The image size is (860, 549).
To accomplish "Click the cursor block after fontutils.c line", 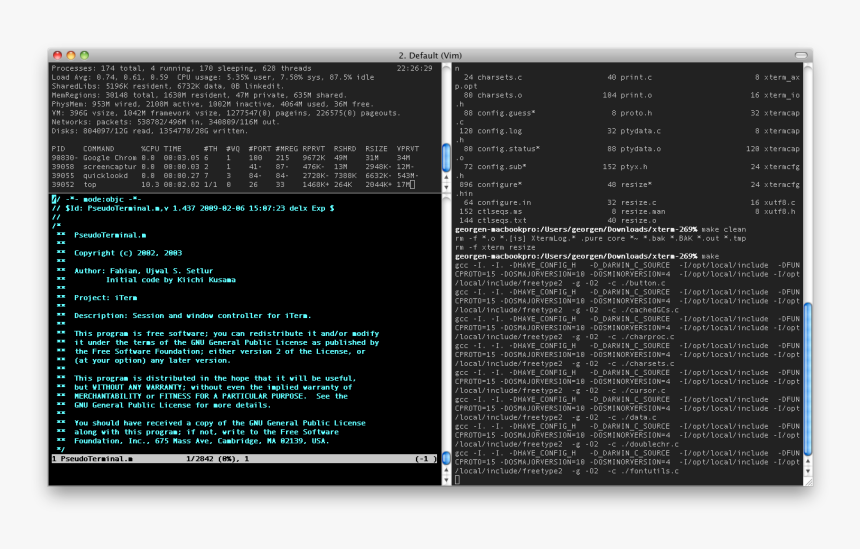I will click(457, 480).
